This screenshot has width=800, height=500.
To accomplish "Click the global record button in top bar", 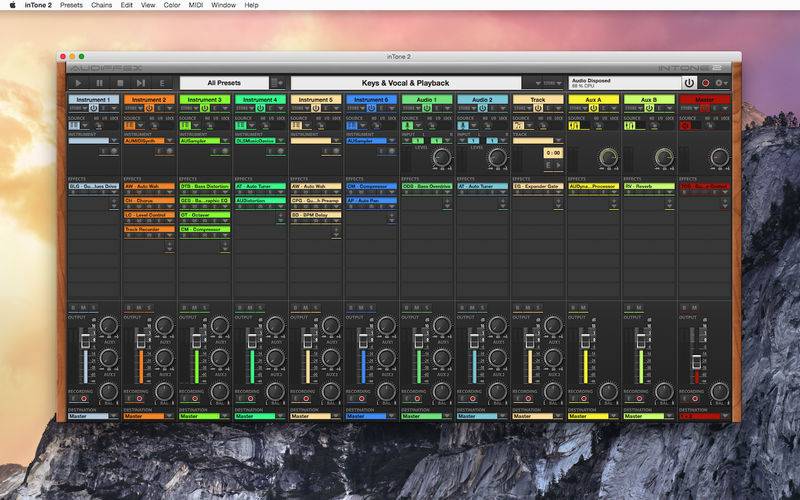I will click(x=706, y=83).
